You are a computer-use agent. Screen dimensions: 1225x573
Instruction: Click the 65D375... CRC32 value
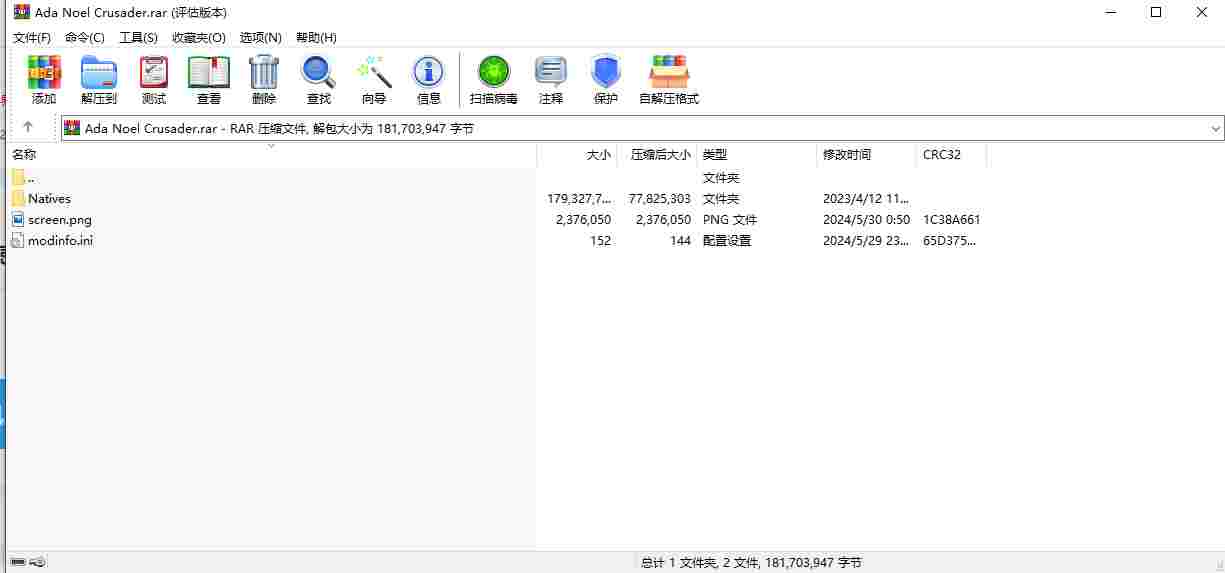click(x=949, y=240)
